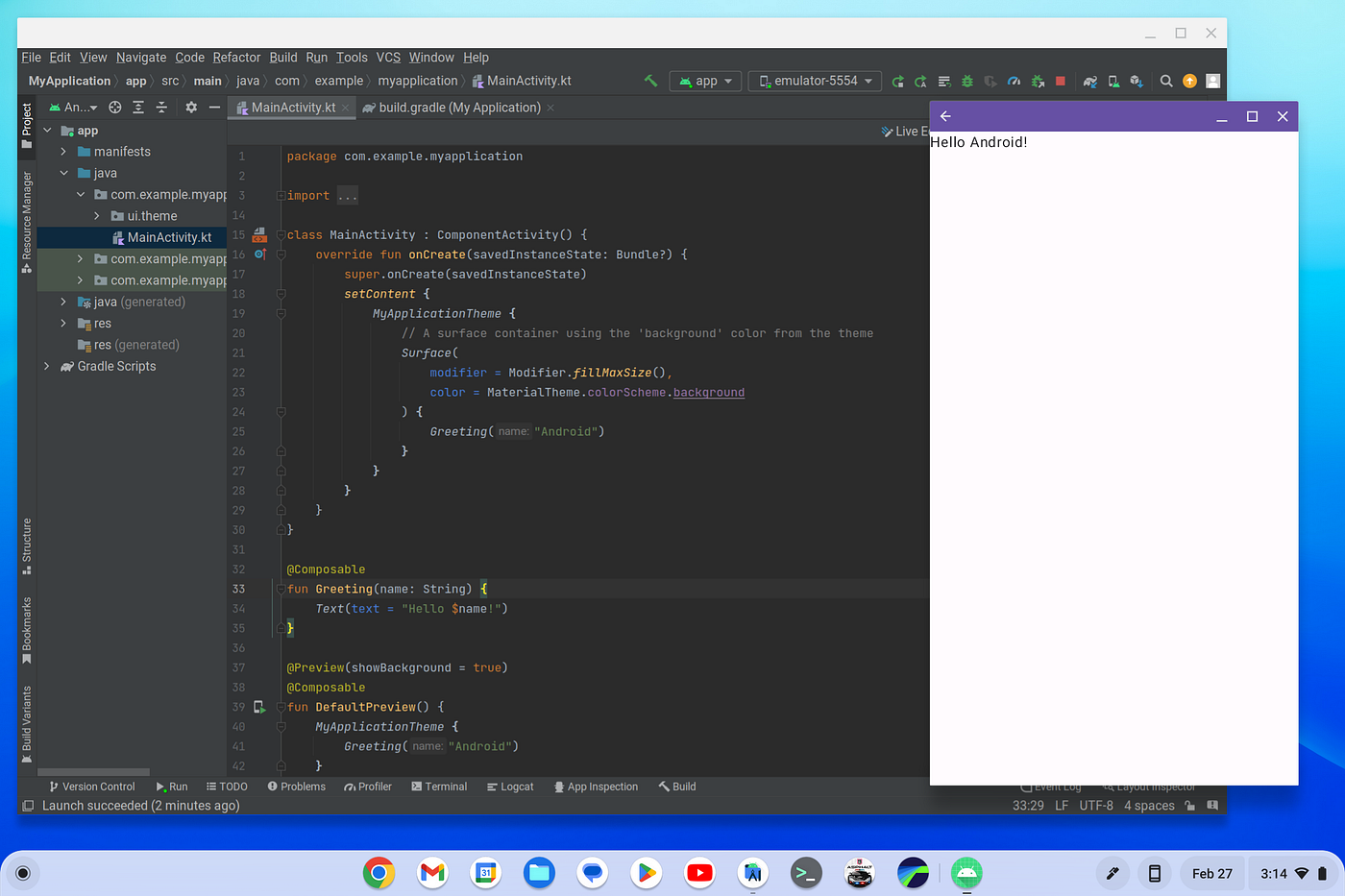Toggle read-only mode via the status bar lock
The width and height of the screenshot is (1345, 896).
1189,806
